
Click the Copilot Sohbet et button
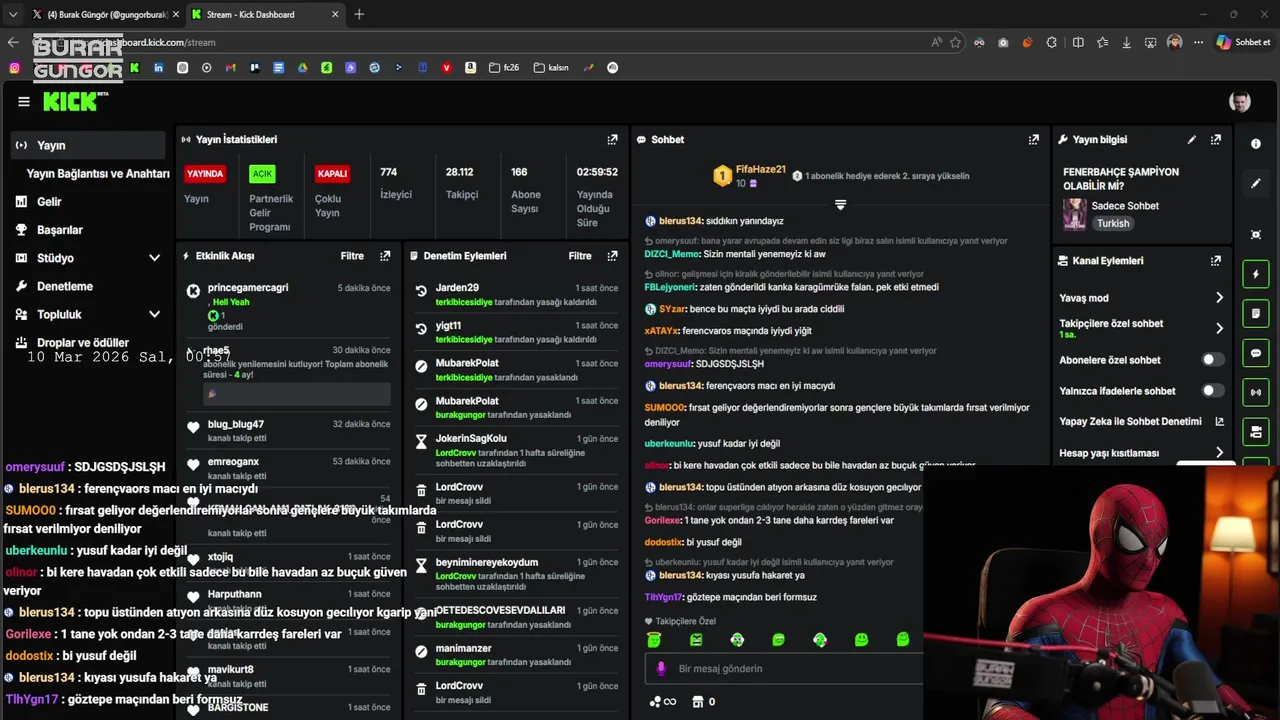click(x=1243, y=42)
